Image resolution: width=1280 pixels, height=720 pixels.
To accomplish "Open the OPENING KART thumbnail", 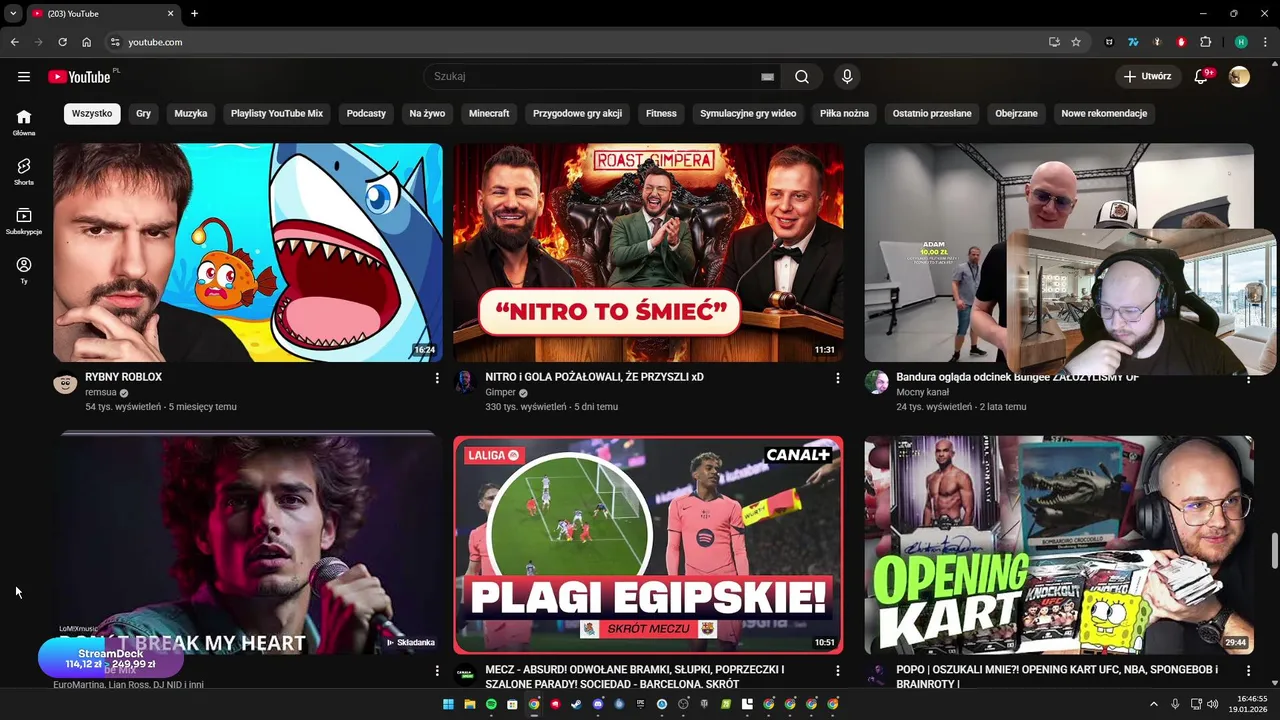I will click(x=1059, y=545).
